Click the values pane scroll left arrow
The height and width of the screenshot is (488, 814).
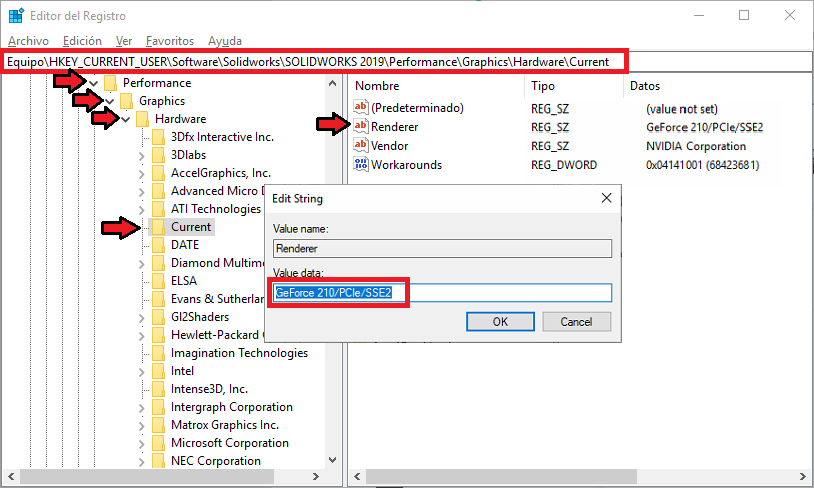357,476
